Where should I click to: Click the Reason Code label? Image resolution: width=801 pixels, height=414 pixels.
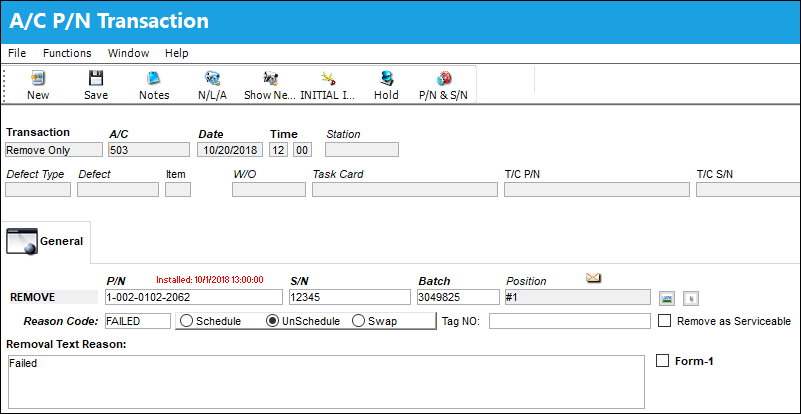point(60,321)
